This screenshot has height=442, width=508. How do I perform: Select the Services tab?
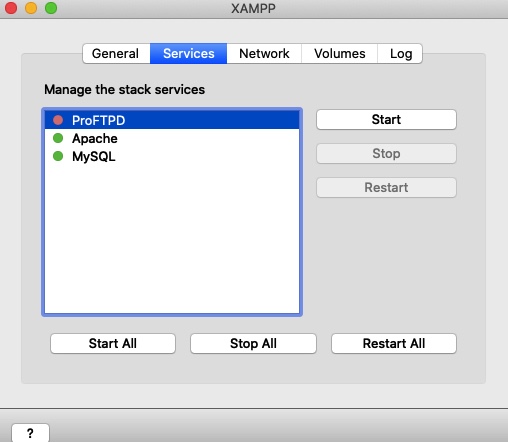(188, 53)
